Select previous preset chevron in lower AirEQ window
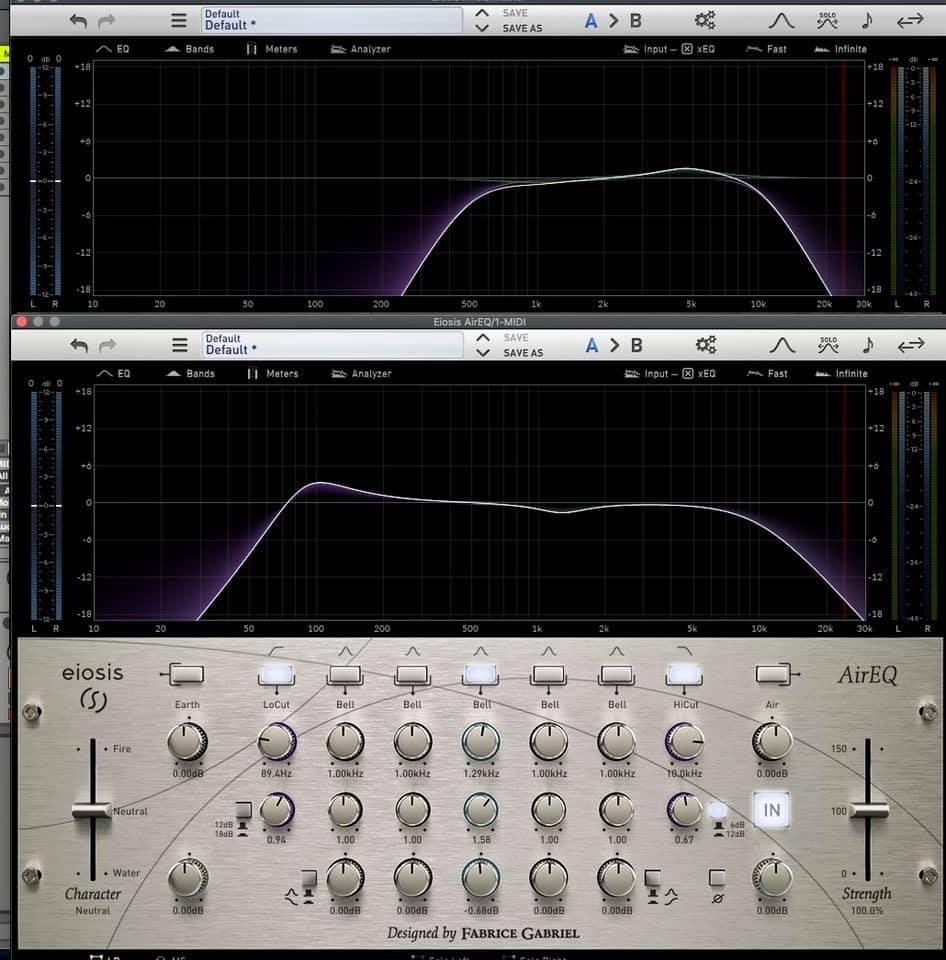Viewport: 946px width, 960px height. [483, 337]
